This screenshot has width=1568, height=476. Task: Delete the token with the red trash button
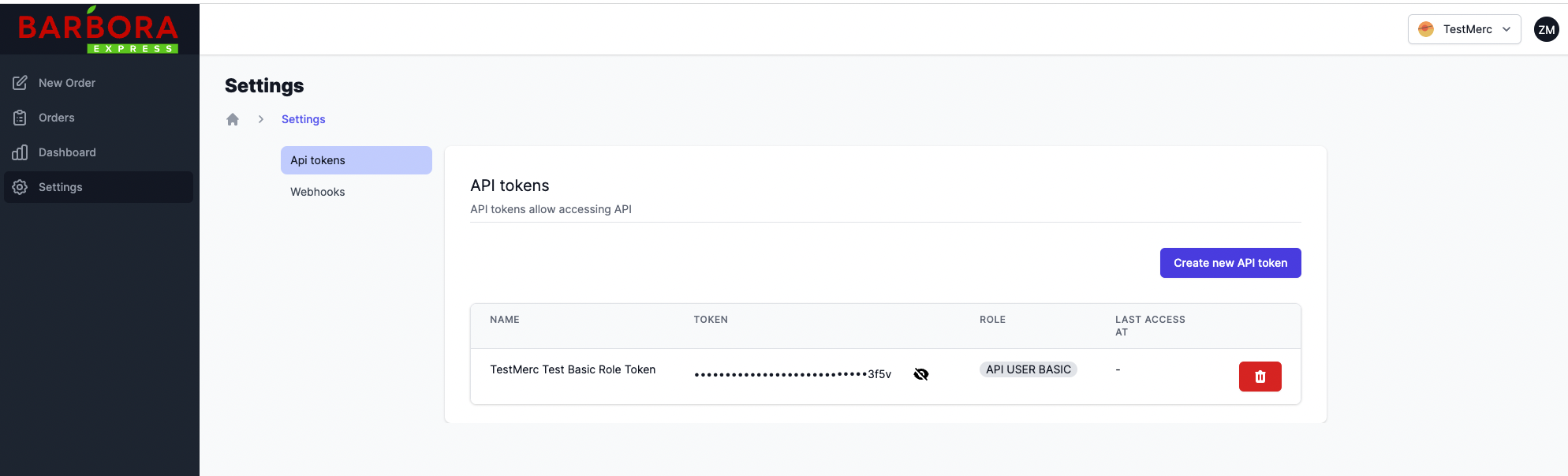pos(1260,377)
